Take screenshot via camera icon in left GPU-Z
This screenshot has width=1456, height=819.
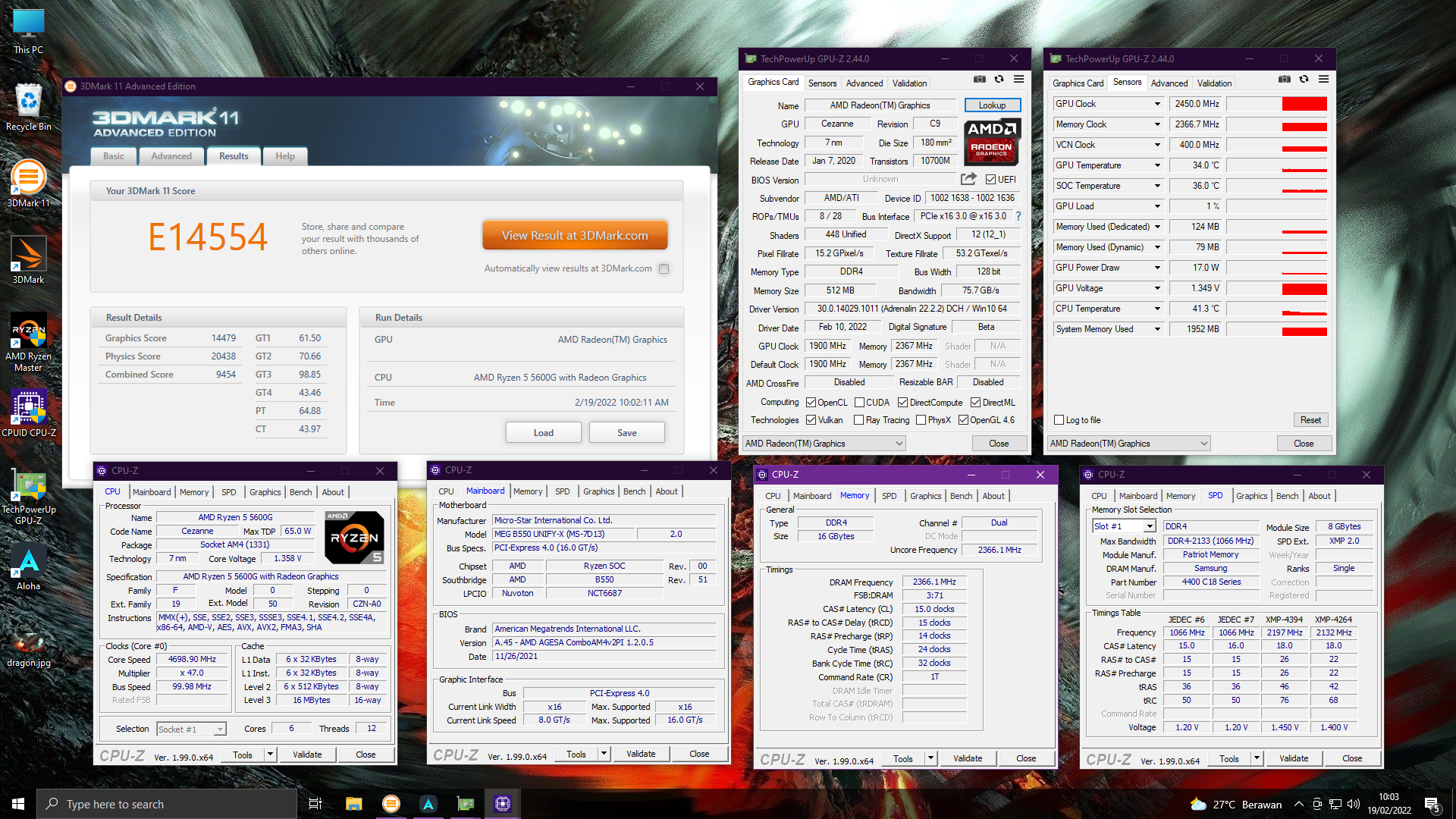pyautogui.click(x=980, y=79)
